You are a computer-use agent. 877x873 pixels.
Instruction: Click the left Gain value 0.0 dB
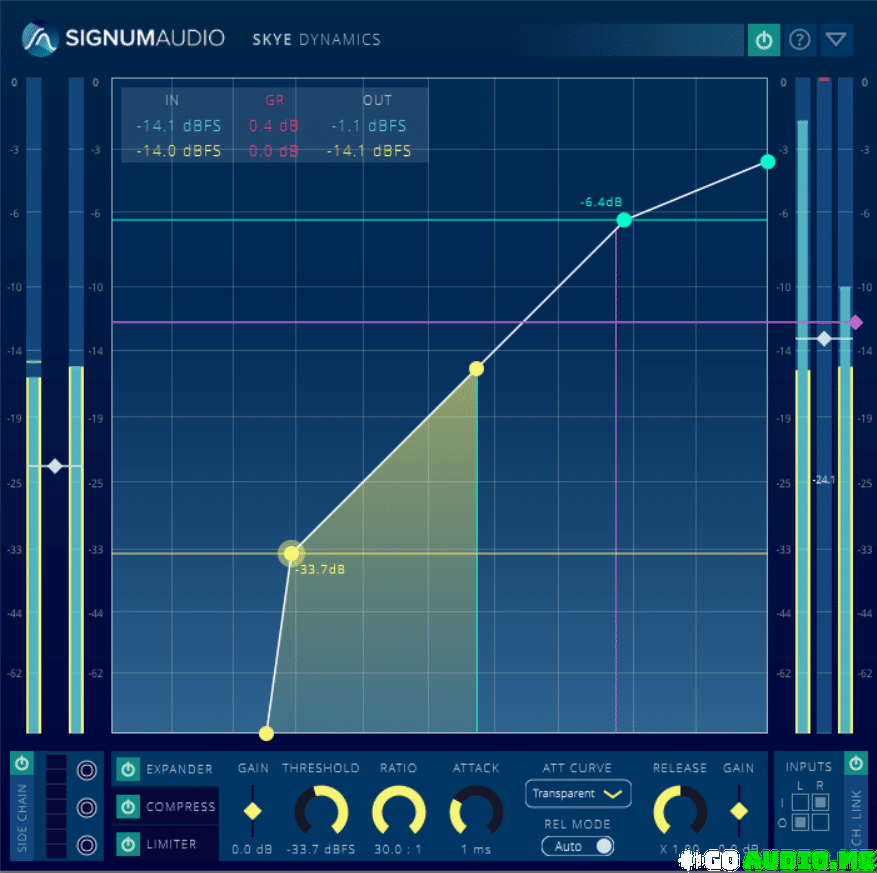click(252, 850)
